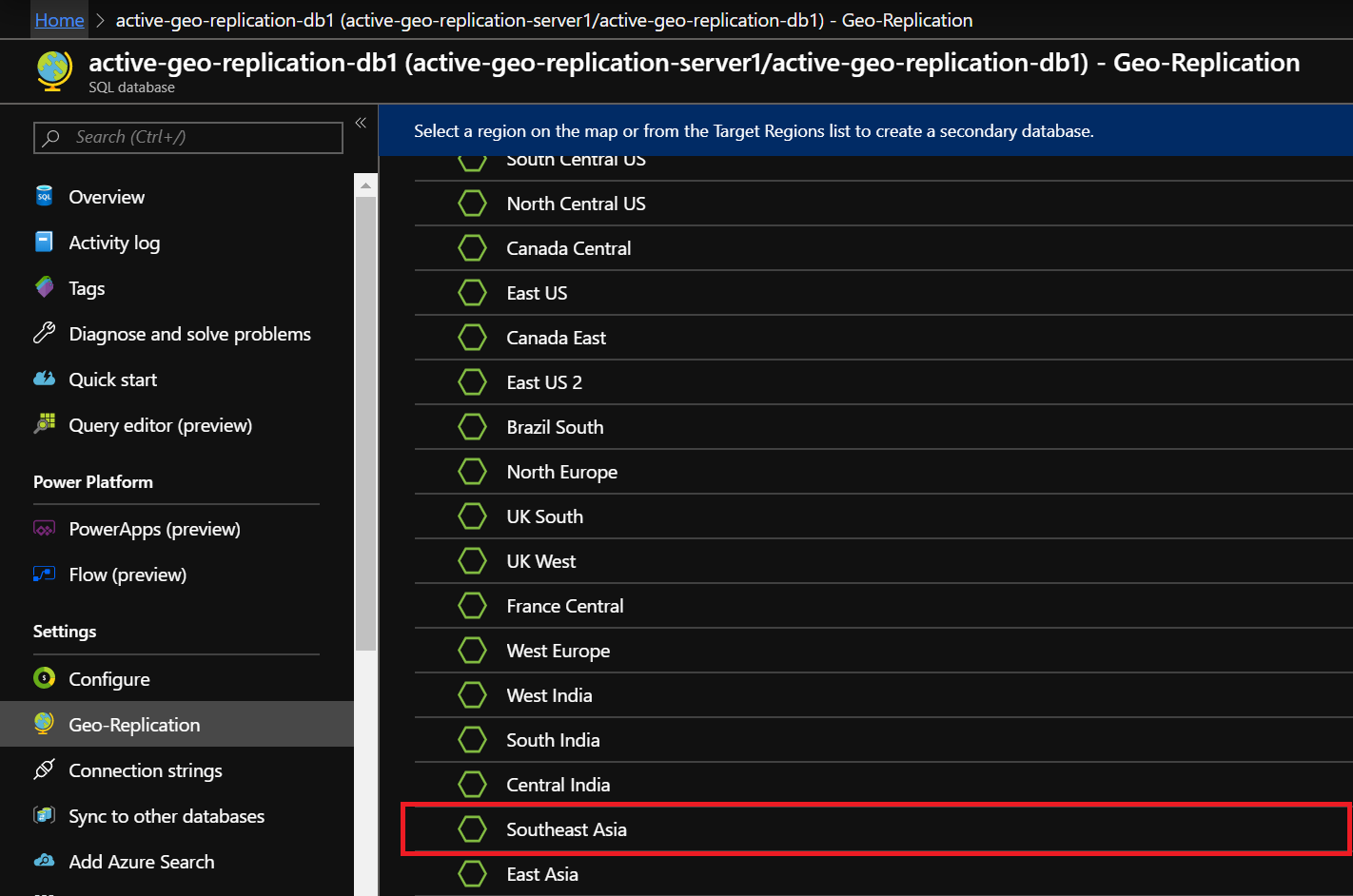Select the Add Azure Search icon
Screen dimensions: 1353x896
[44, 861]
